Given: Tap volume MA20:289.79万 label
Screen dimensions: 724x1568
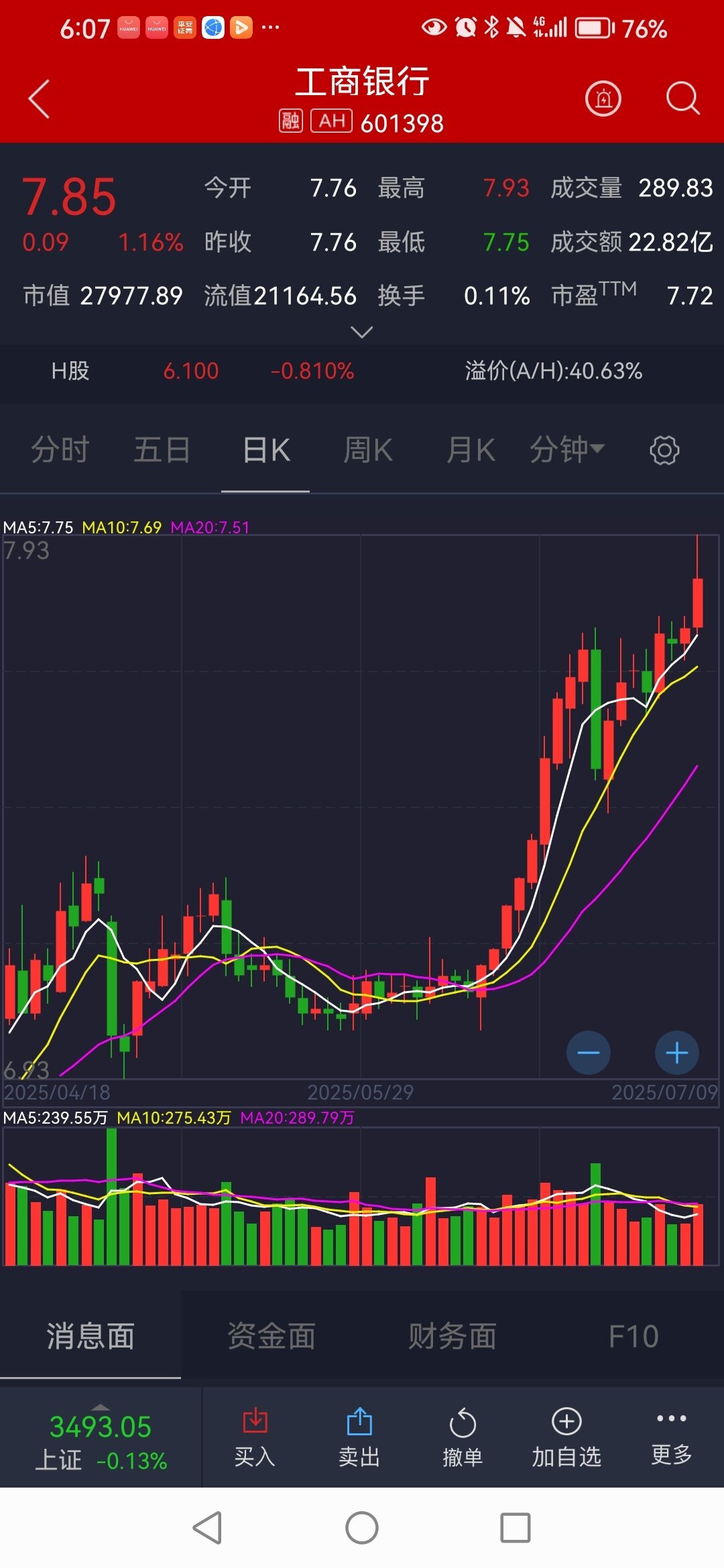Looking at the screenshot, I should click(297, 1118).
